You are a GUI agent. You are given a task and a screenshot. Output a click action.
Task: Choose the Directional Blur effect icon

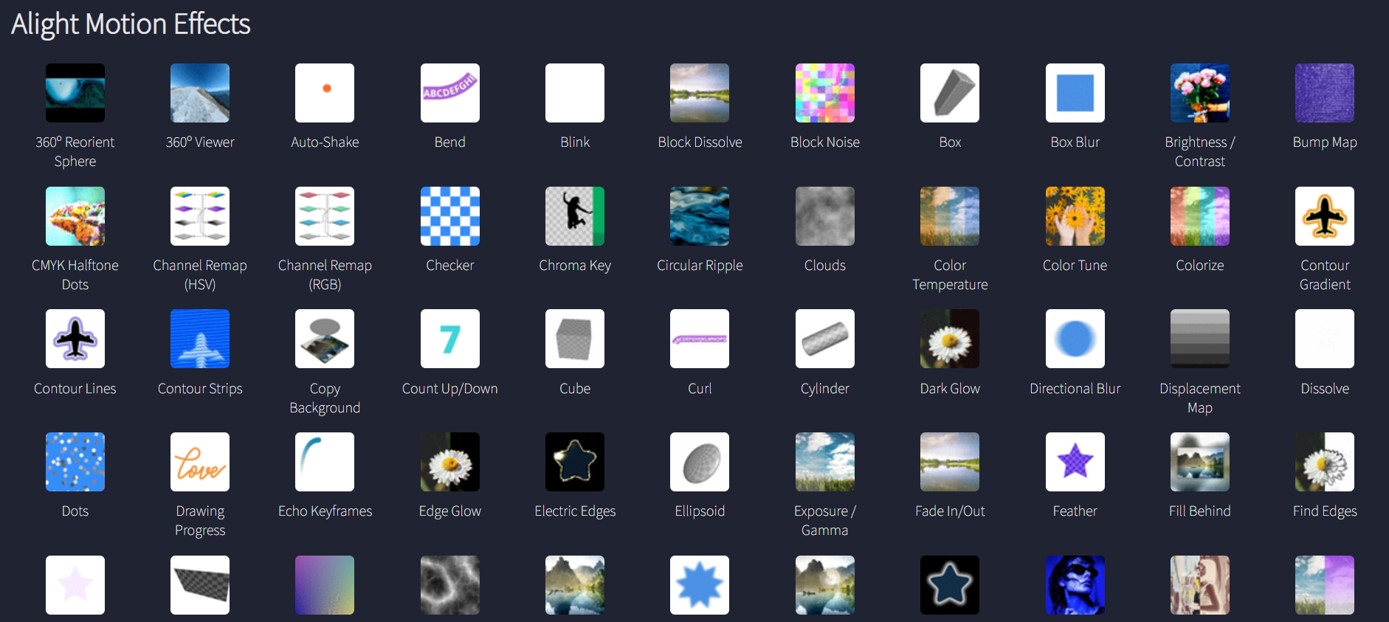(x=1075, y=339)
